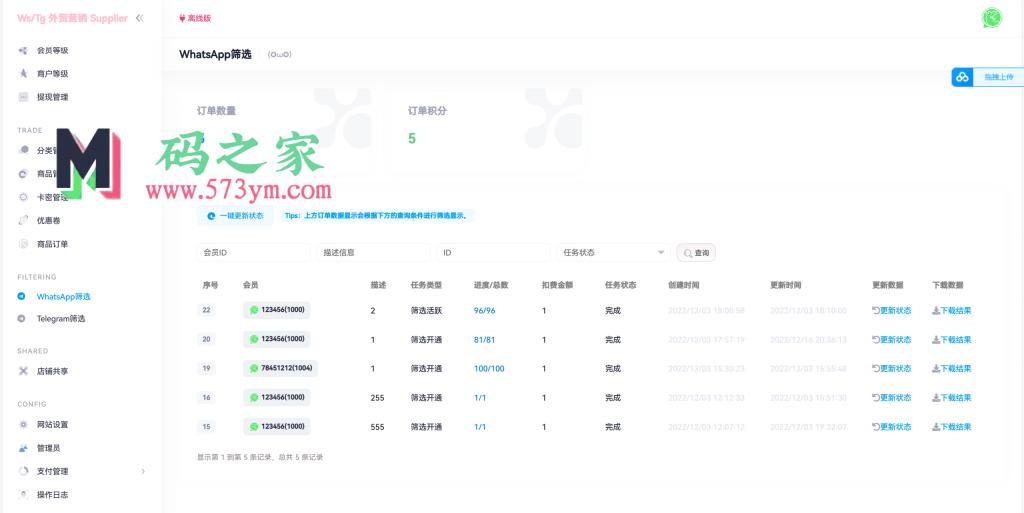Viewport: 1024px width, 513px height.
Task: Click the 查询 search button
Action: coord(696,253)
